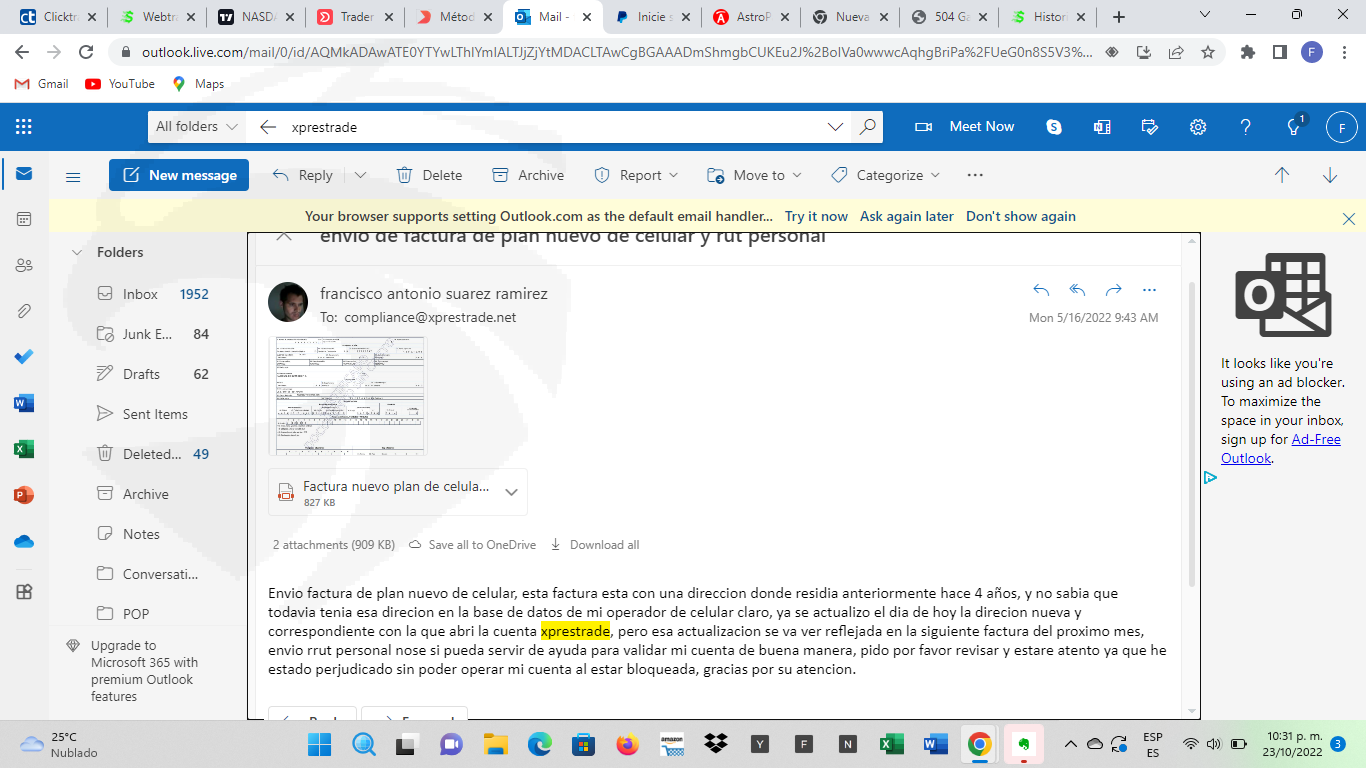This screenshot has width=1366, height=768.
Task: Toggle the hamburger navigation pane button
Action: coord(73,176)
